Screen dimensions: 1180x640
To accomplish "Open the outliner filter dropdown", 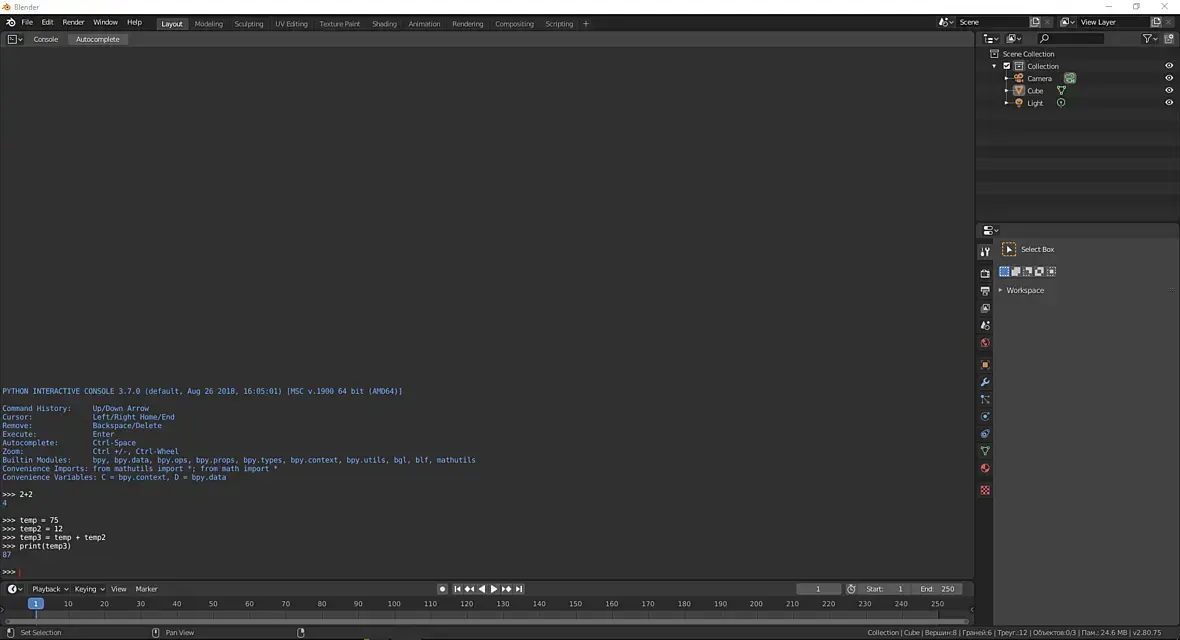I will [x=1149, y=38].
